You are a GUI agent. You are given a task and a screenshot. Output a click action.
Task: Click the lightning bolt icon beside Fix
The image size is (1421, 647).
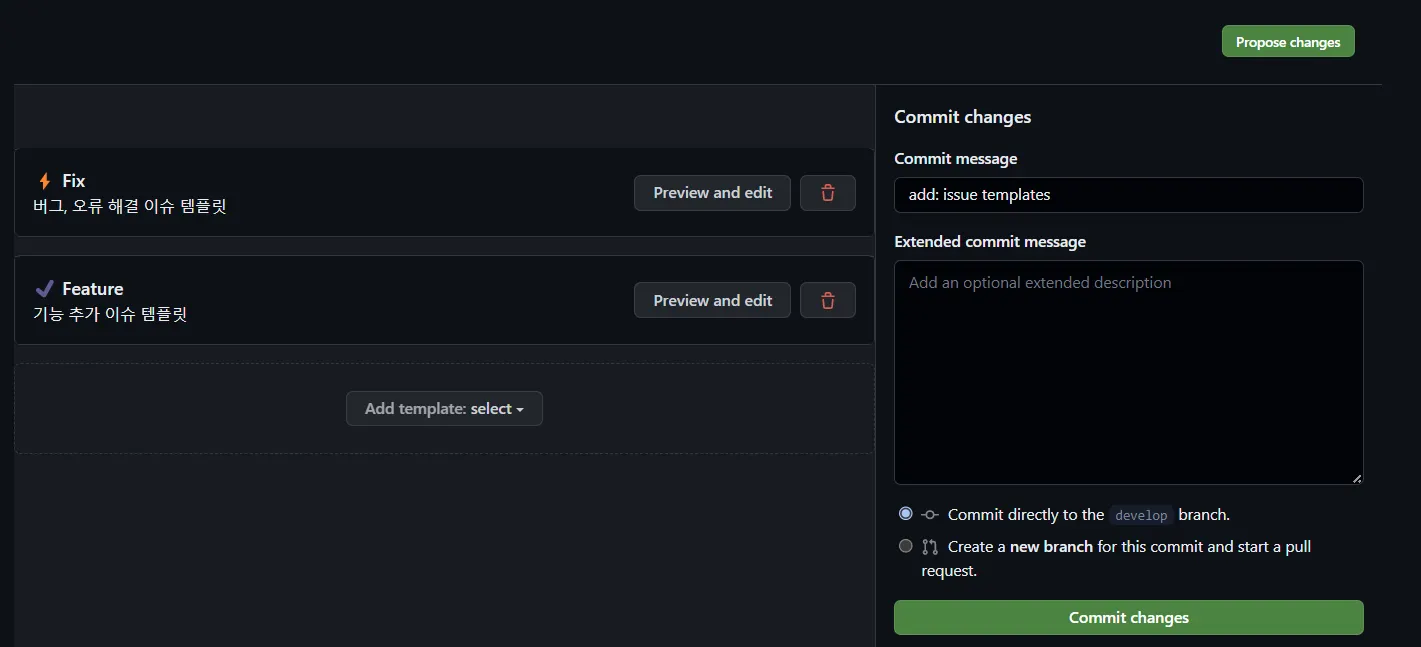point(44,181)
